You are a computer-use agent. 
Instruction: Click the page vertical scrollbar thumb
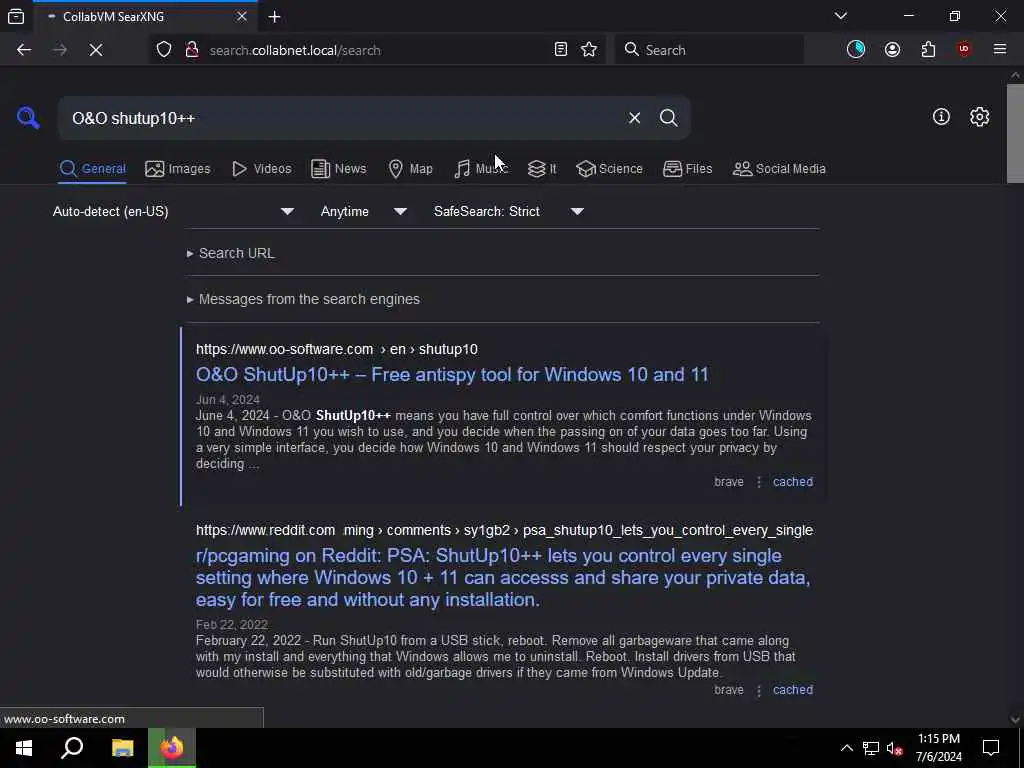(1015, 133)
